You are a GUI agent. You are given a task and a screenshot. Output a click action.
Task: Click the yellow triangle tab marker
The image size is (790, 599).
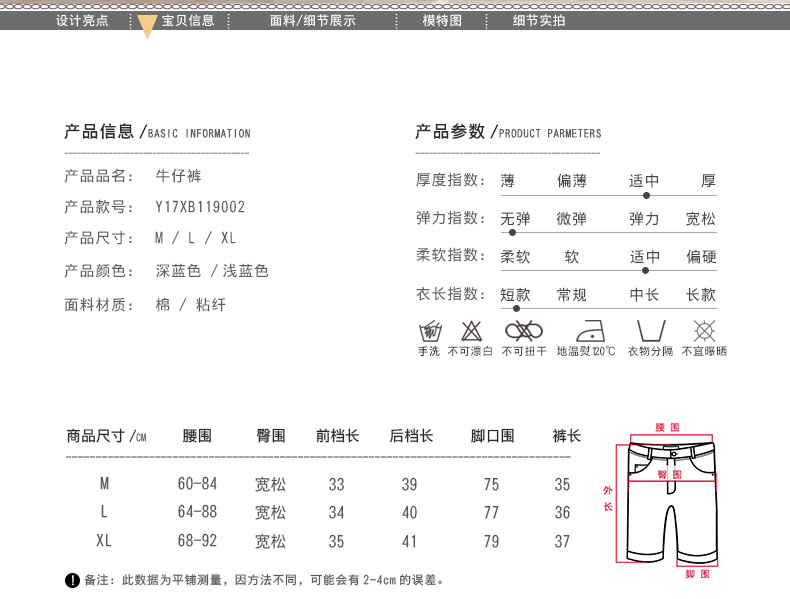(x=147, y=26)
